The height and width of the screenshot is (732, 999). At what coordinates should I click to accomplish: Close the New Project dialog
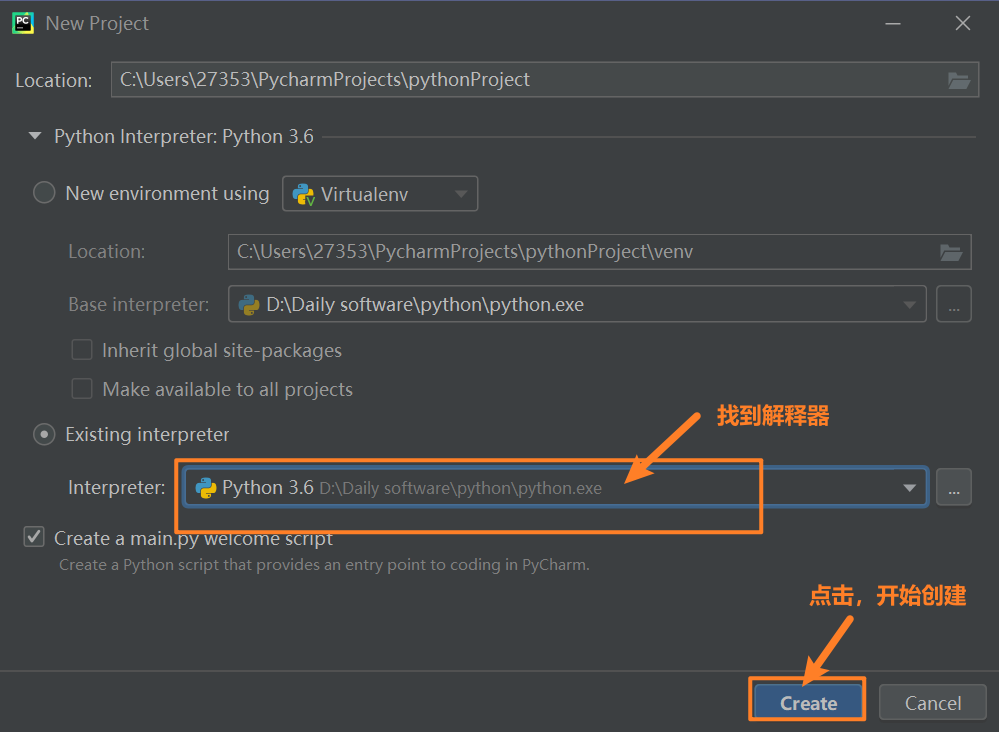[963, 24]
